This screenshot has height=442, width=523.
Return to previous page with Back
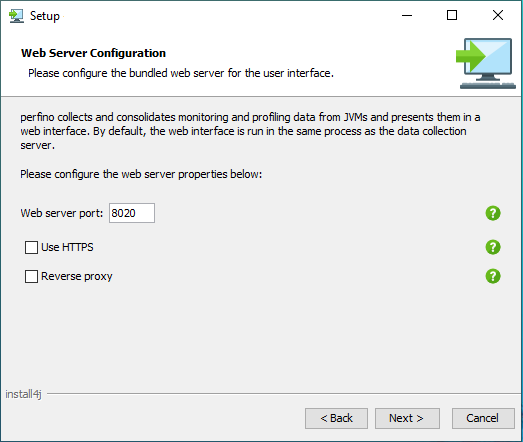[336, 418]
